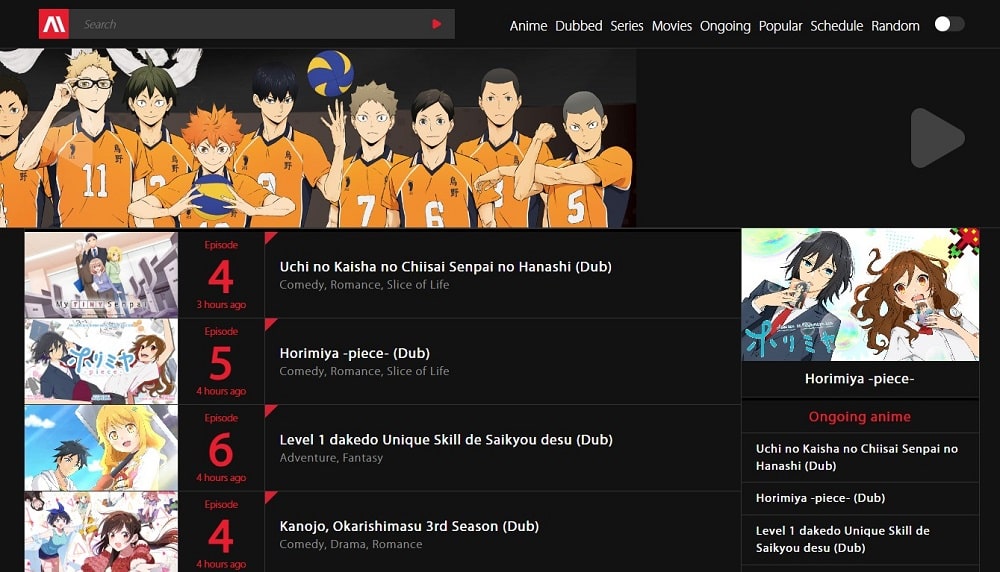Open Kanojo, Okarishimasu 3rd Season (Dub) title
This screenshot has width=1000, height=572.
click(409, 526)
